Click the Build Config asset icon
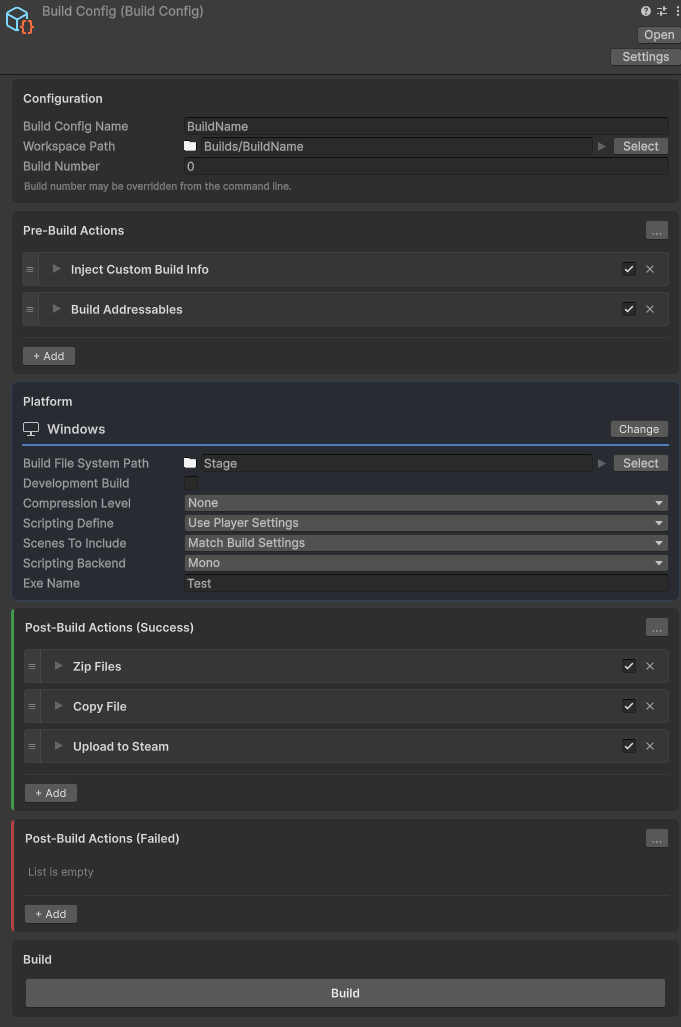Image resolution: width=681 pixels, height=1027 pixels. tap(19, 20)
